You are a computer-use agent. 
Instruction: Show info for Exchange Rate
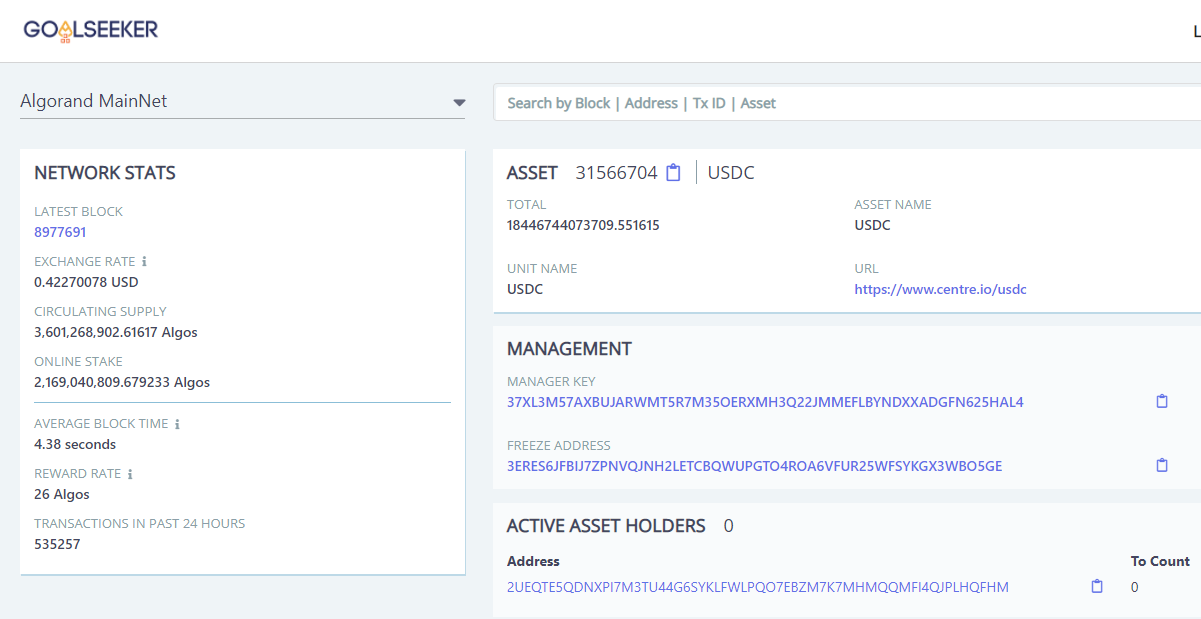click(145, 262)
